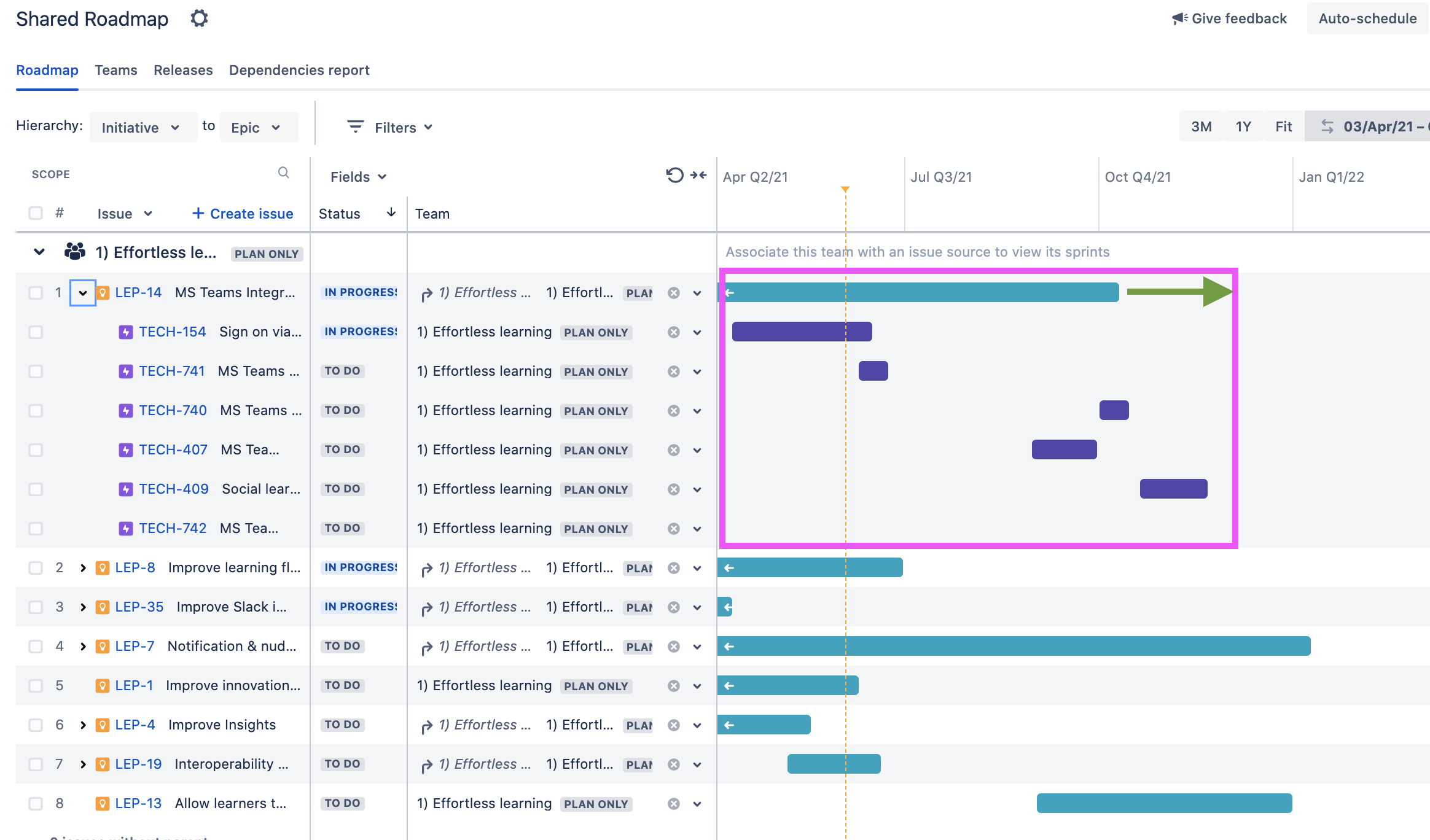
Task: Open the Shared Roadmap settings gear
Action: pyautogui.click(x=199, y=18)
